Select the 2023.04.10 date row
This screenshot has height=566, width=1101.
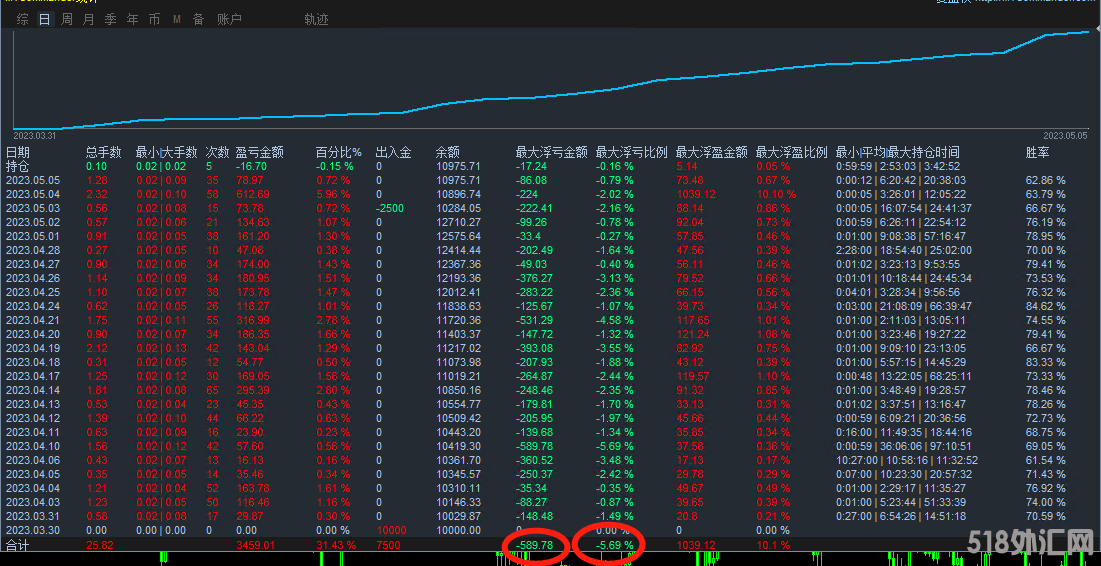tap(32, 446)
